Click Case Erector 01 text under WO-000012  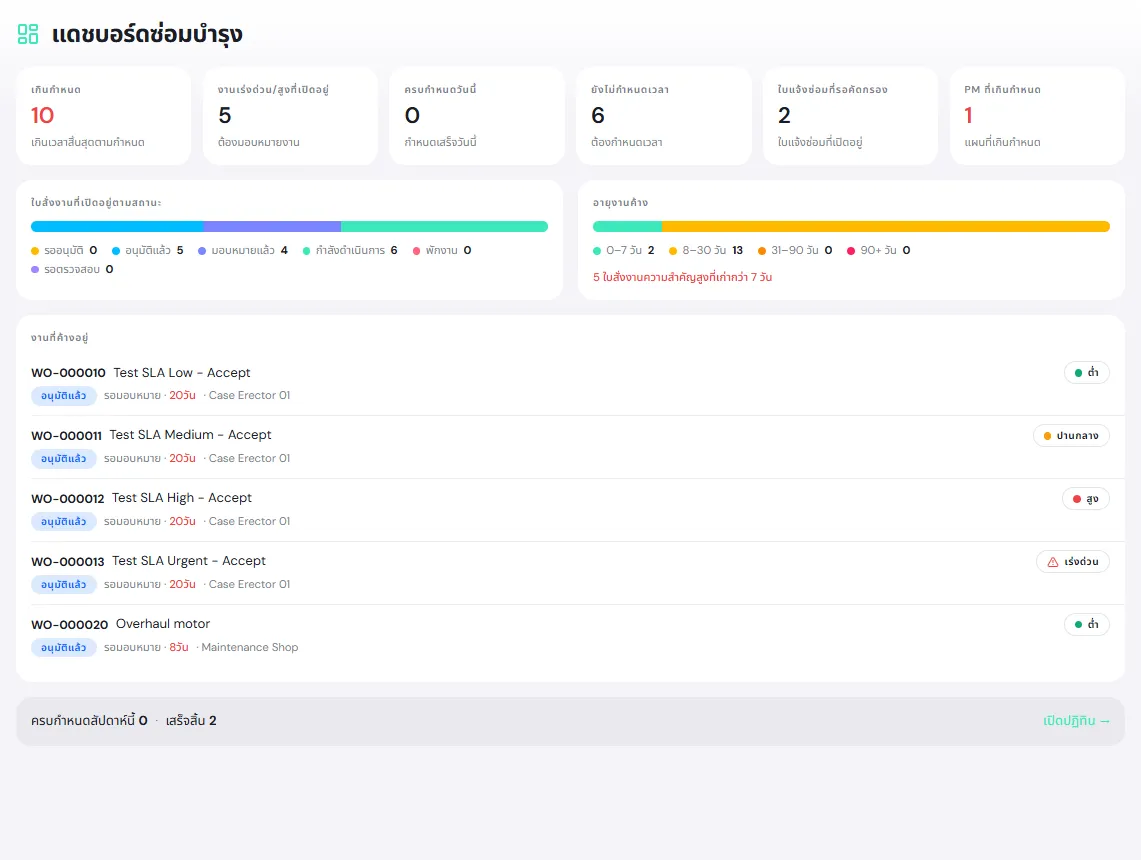[249, 522]
